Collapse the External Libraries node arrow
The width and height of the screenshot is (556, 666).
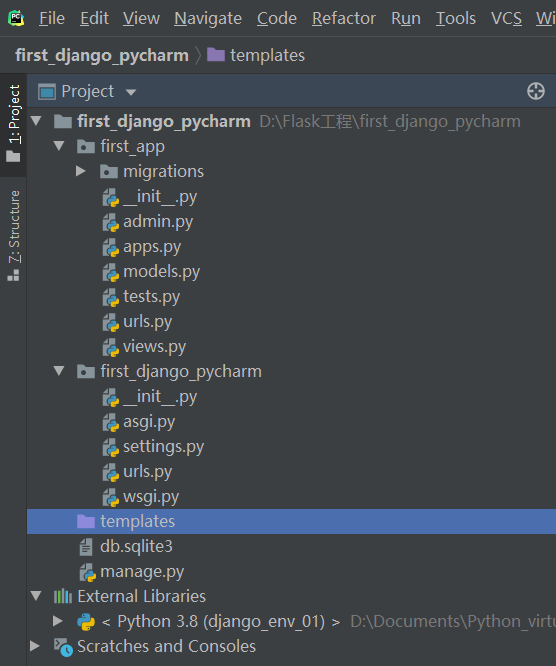[37, 596]
